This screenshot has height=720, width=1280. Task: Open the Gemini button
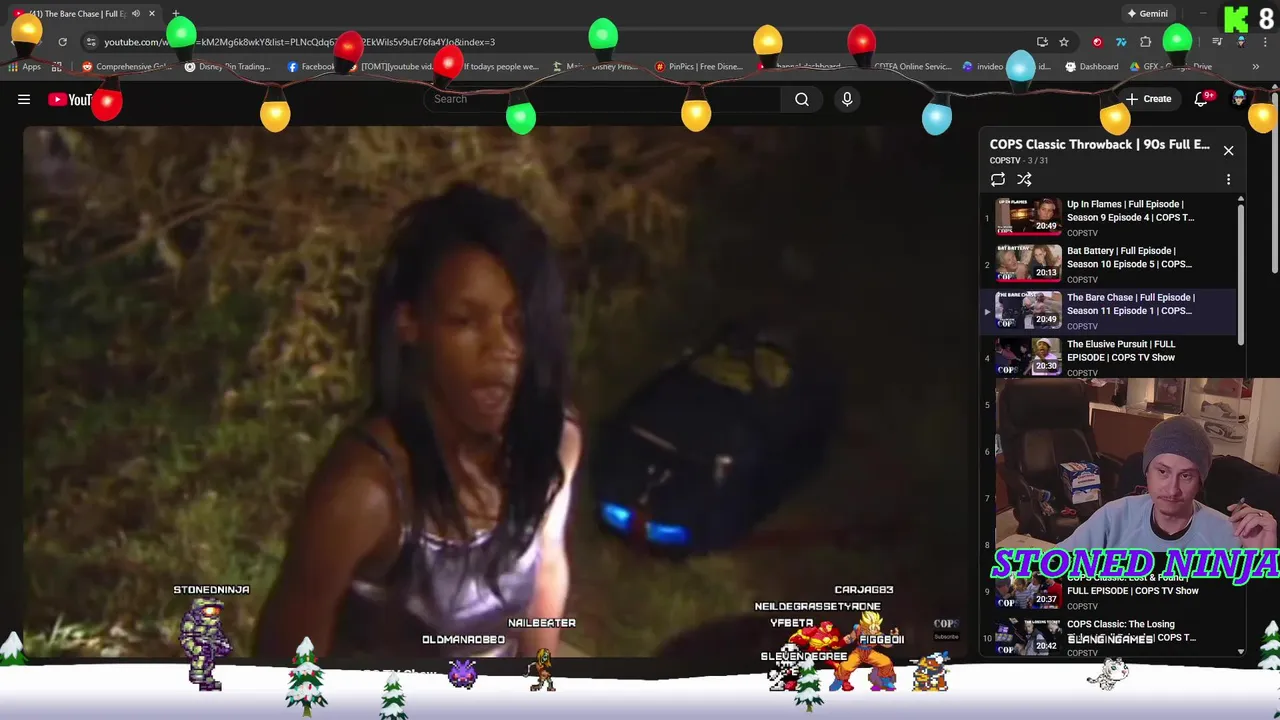tap(1147, 14)
